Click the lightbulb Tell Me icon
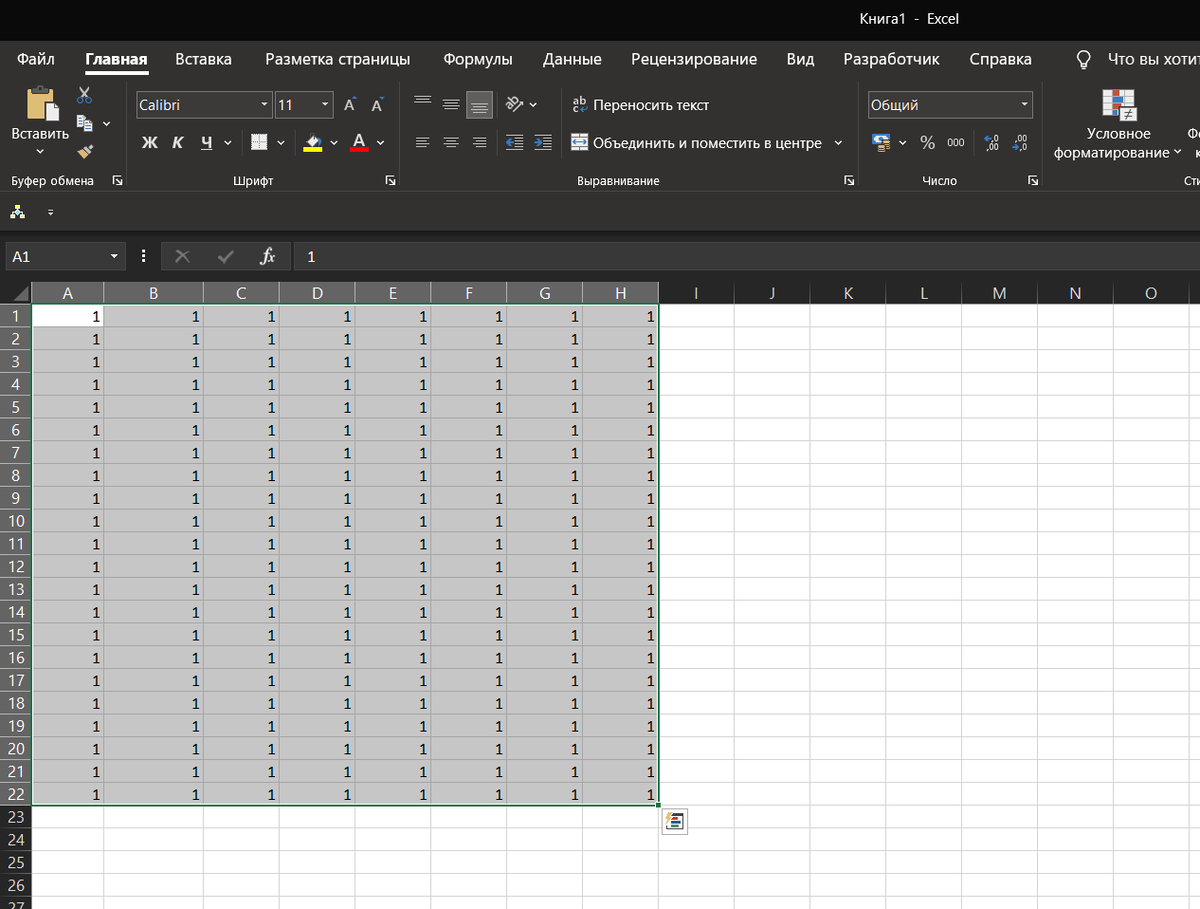1200x909 pixels. click(1083, 59)
